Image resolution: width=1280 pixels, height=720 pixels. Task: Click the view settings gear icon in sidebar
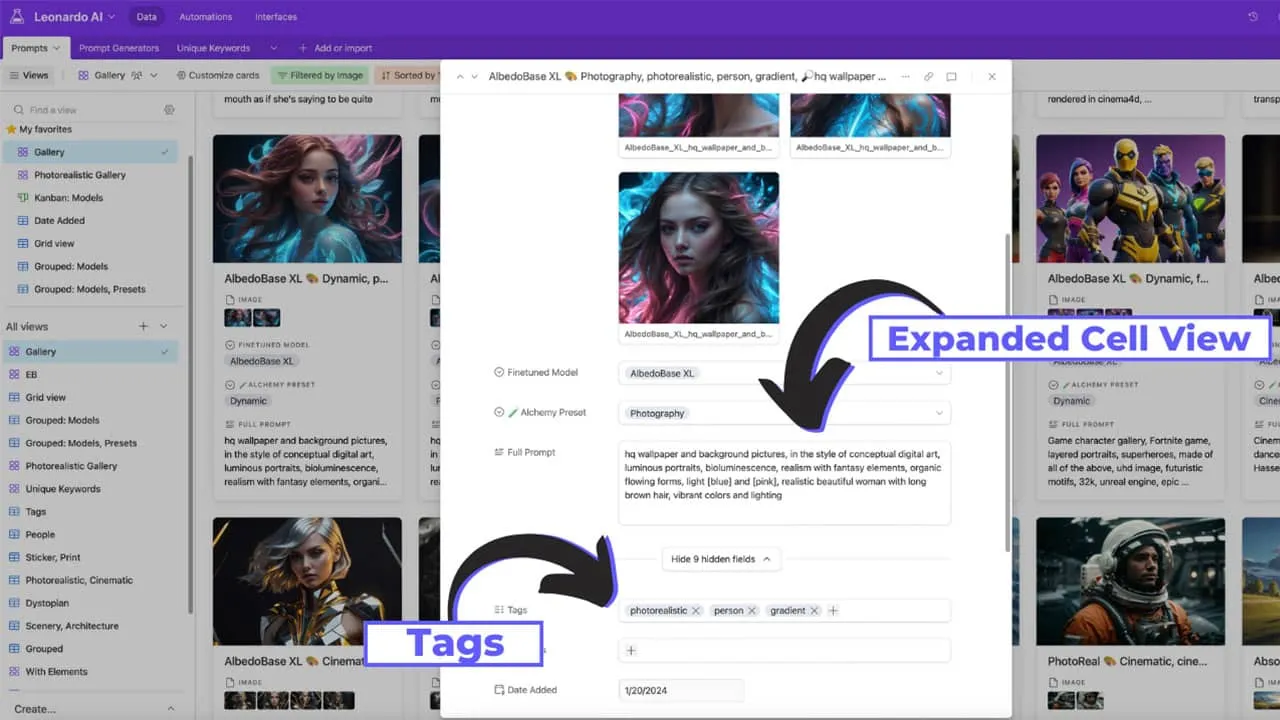[169, 110]
